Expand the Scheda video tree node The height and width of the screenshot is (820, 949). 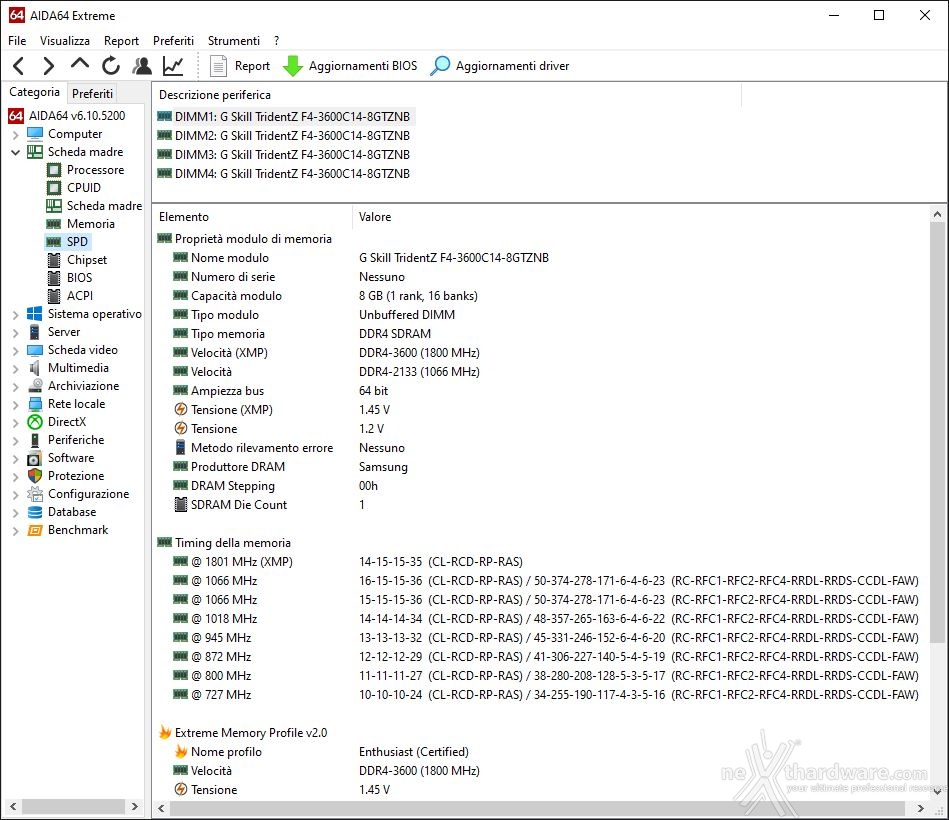pos(16,350)
